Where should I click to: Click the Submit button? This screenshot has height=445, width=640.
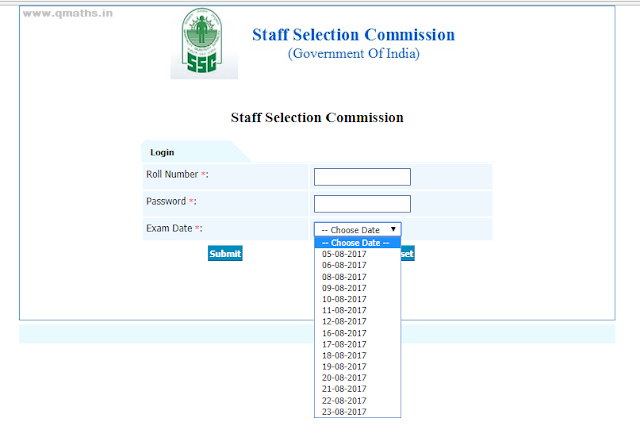point(225,253)
